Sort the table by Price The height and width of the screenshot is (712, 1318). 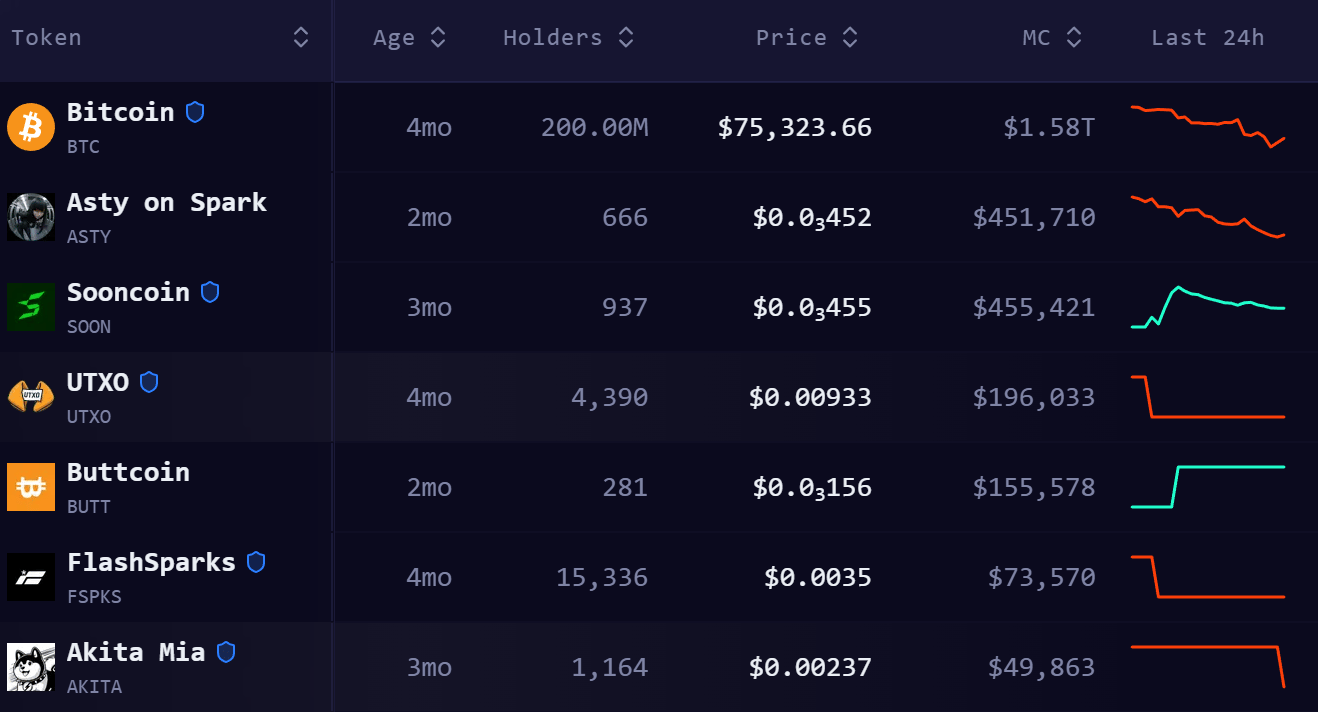click(x=850, y=38)
